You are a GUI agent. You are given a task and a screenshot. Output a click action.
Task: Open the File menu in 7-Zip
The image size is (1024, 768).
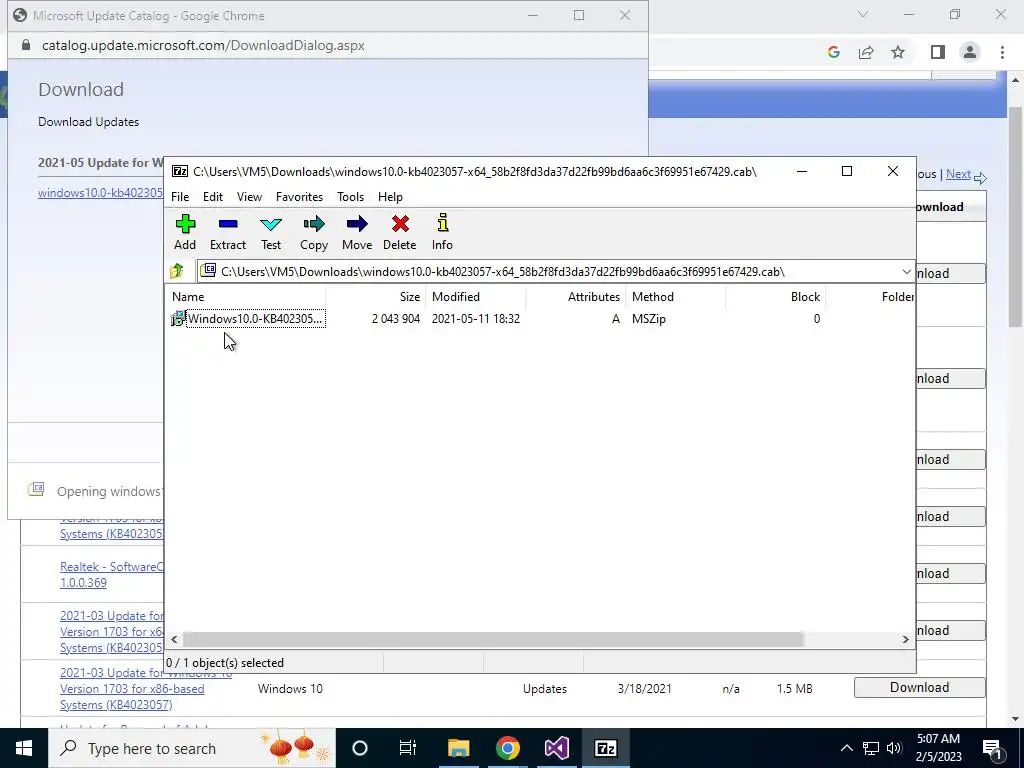click(x=180, y=197)
